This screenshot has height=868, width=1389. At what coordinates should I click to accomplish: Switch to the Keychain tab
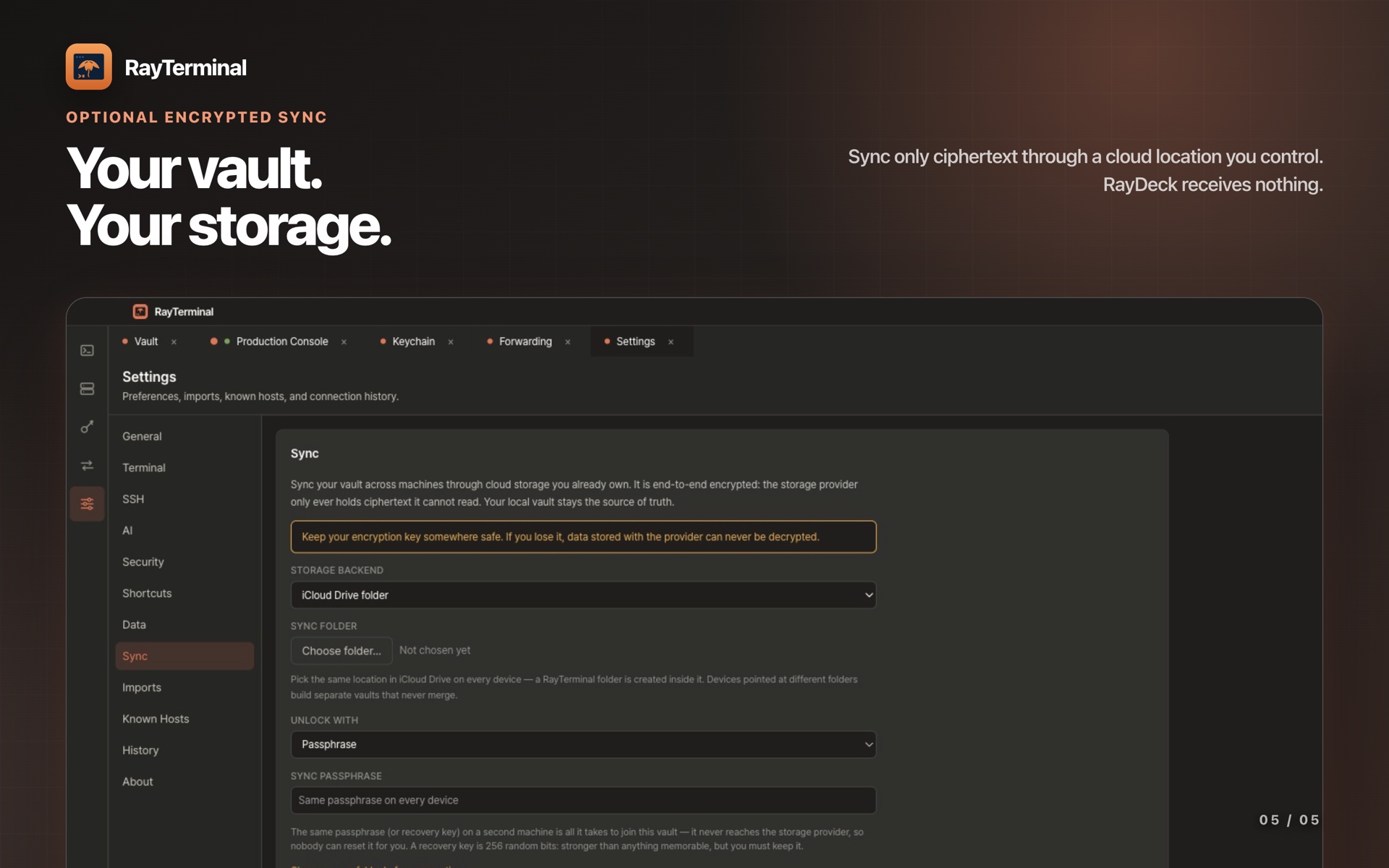pyautogui.click(x=413, y=341)
